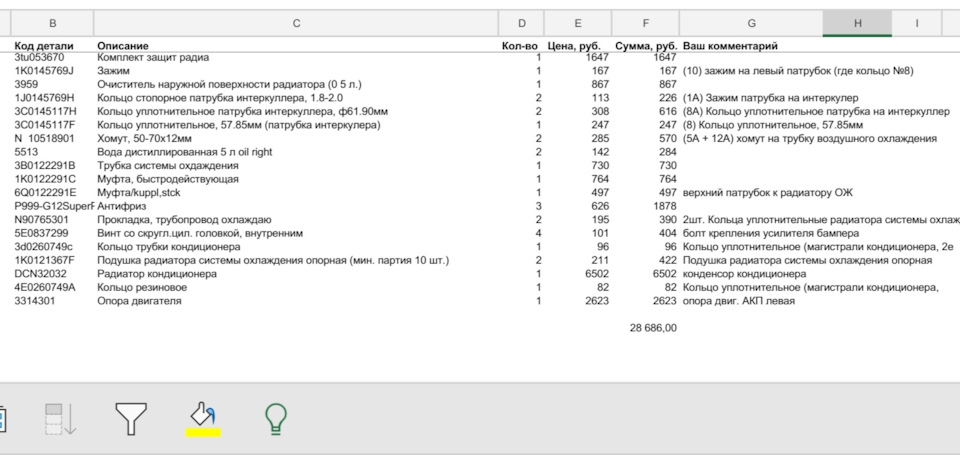Select part code cell 6Q0122291E
The height and width of the screenshot is (455, 960).
pyautogui.click(x=45, y=193)
